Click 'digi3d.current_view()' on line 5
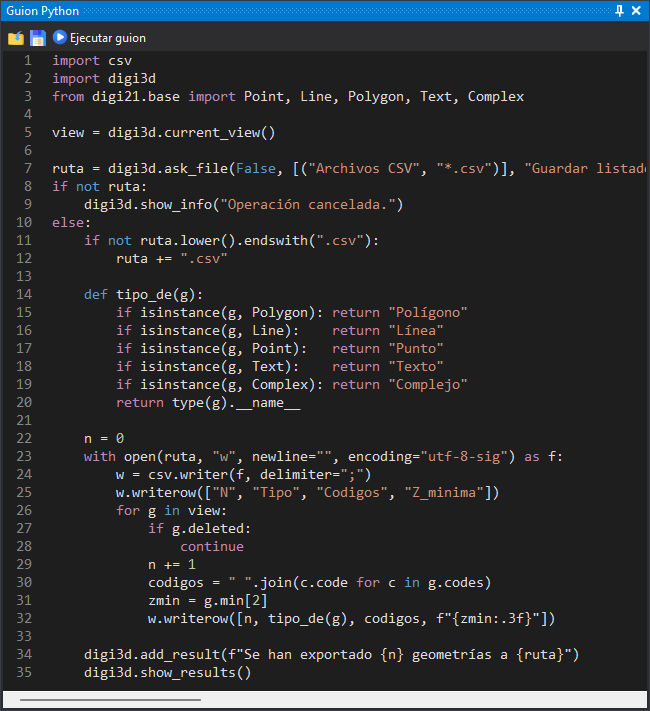This screenshot has height=711, width=650. [x=191, y=132]
